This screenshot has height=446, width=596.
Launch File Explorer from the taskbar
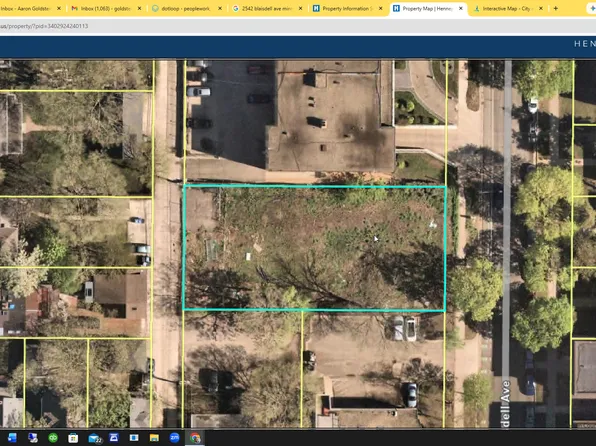pyautogui.click(x=154, y=438)
